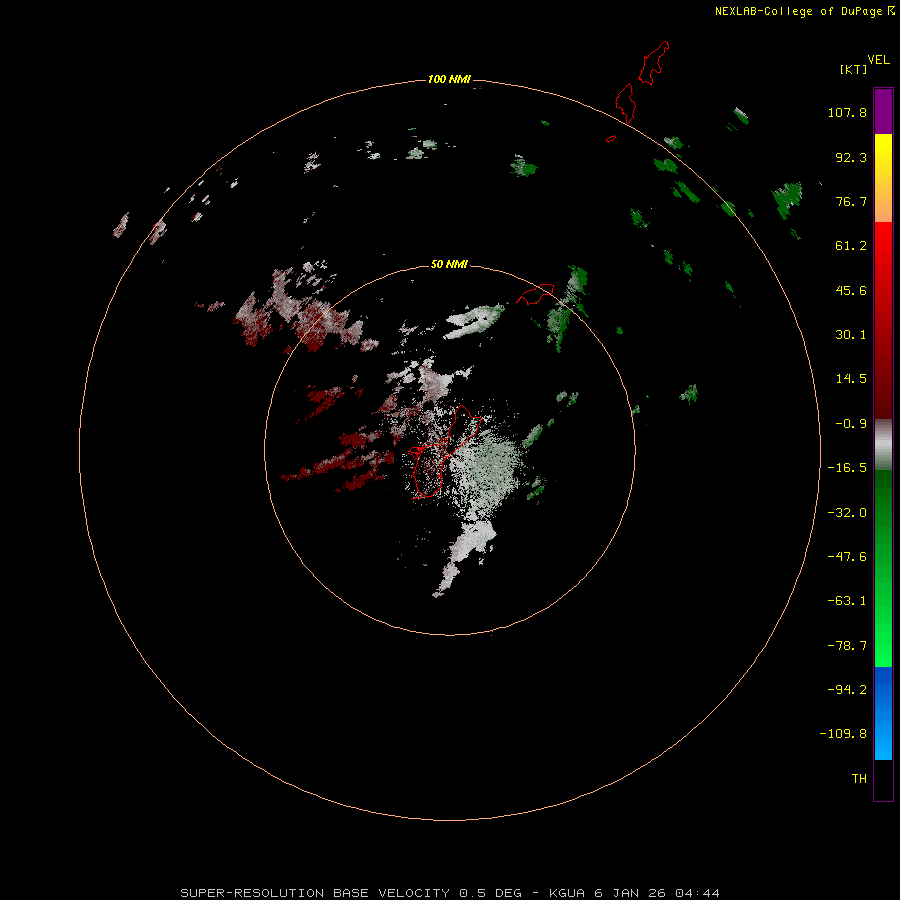The height and width of the screenshot is (900, 900).
Task: Click the 45.6 legend value
Action: pyautogui.click(x=851, y=290)
